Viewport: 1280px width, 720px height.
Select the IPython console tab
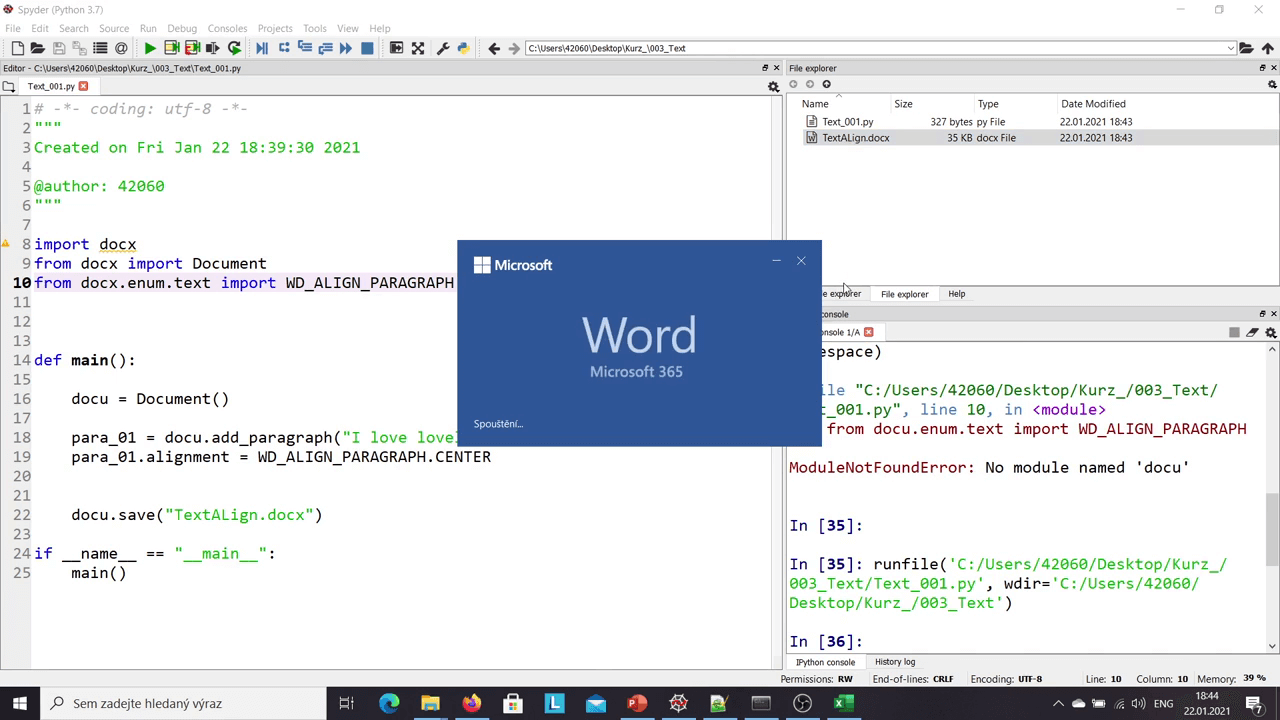pos(826,662)
